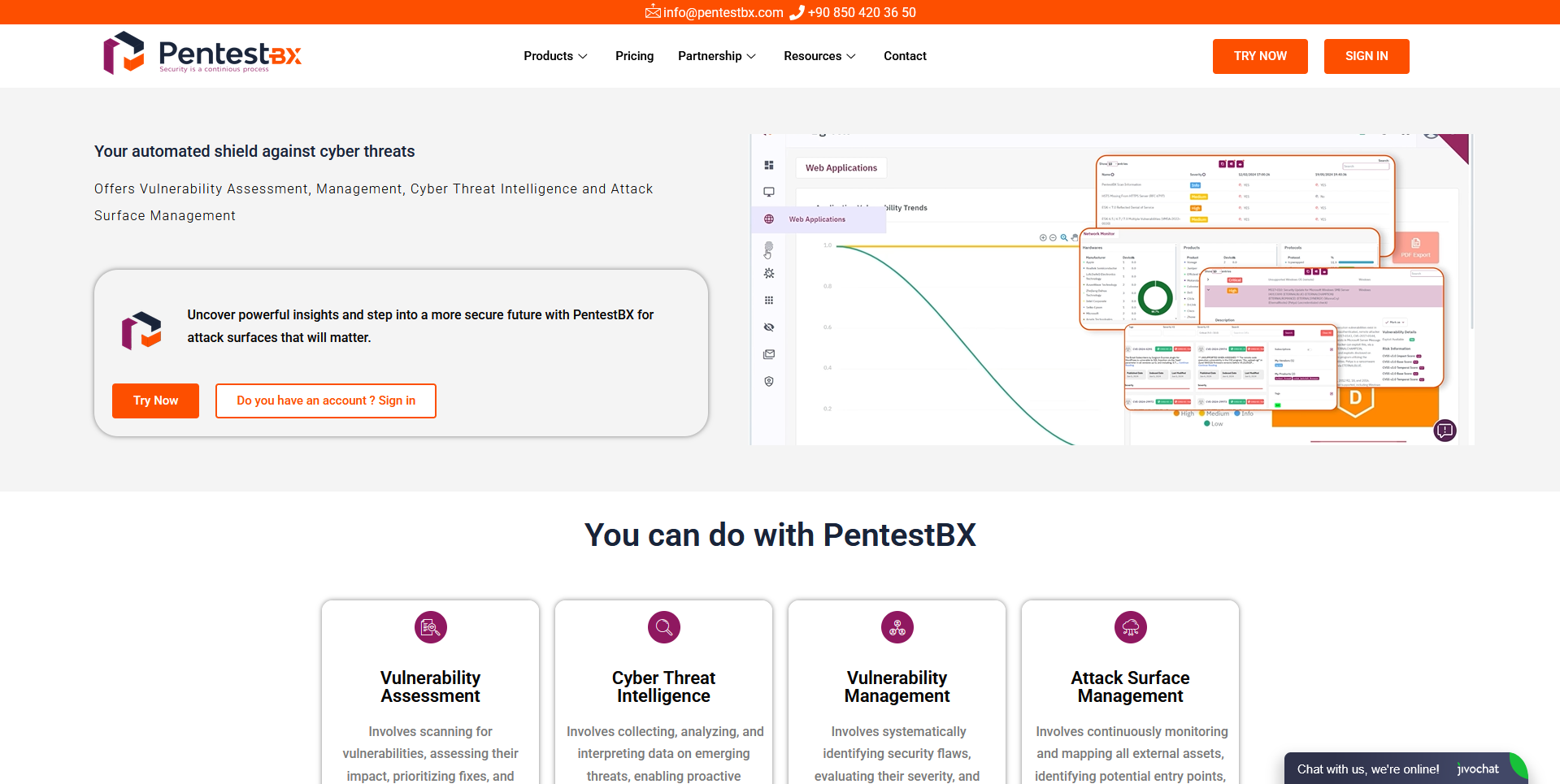Click the phone icon in top bar
Screen dimensions: 1560x784
[x=797, y=12]
